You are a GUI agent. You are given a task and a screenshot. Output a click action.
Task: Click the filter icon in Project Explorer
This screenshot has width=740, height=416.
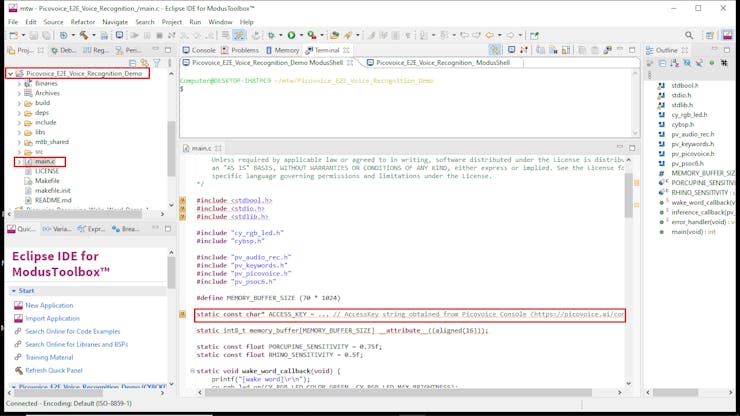point(156,63)
